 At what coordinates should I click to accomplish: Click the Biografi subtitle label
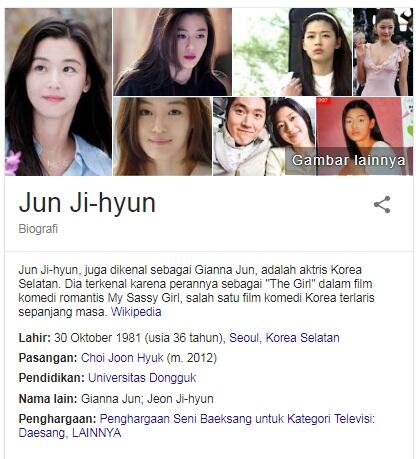tap(38, 229)
